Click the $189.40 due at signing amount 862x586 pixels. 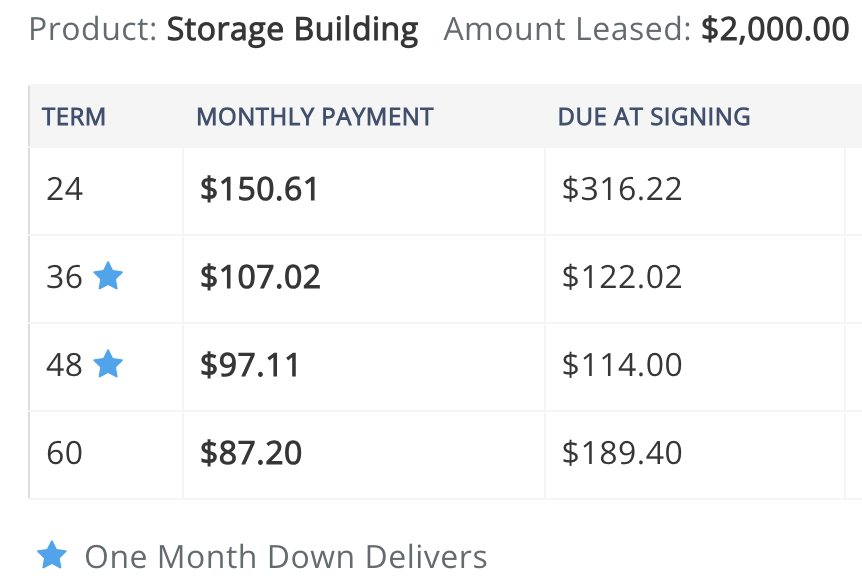point(622,452)
